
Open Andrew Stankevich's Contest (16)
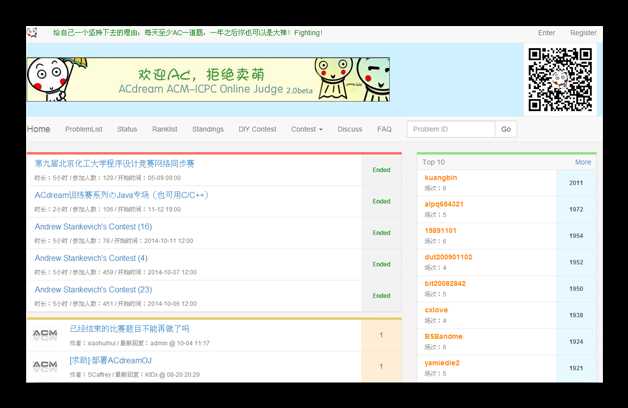tap(93, 227)
